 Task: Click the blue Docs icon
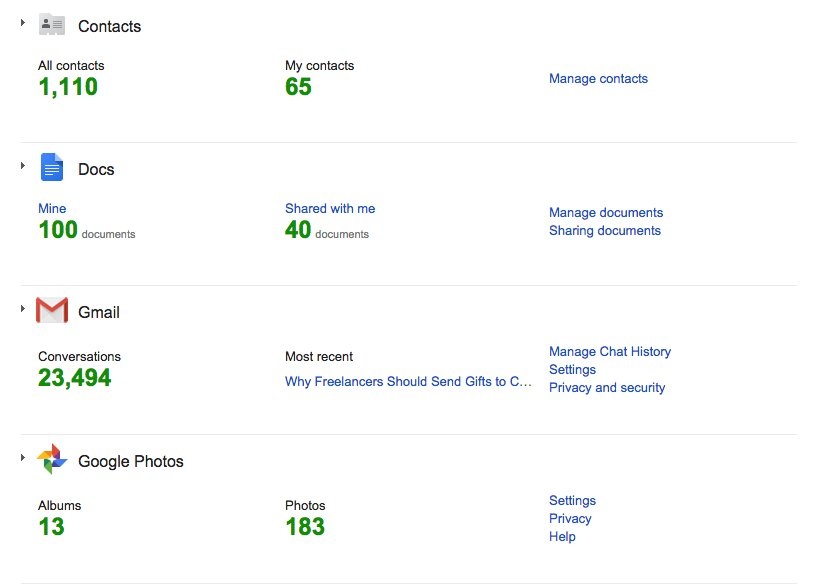pos(52,168)
